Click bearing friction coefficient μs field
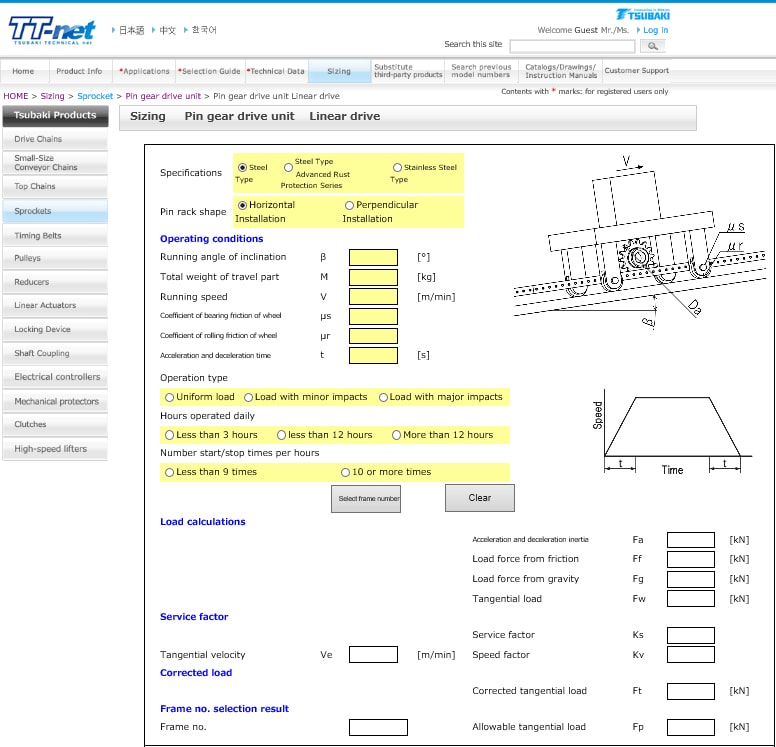The width and height of the screenshot is (776, 747). point(373,316)
